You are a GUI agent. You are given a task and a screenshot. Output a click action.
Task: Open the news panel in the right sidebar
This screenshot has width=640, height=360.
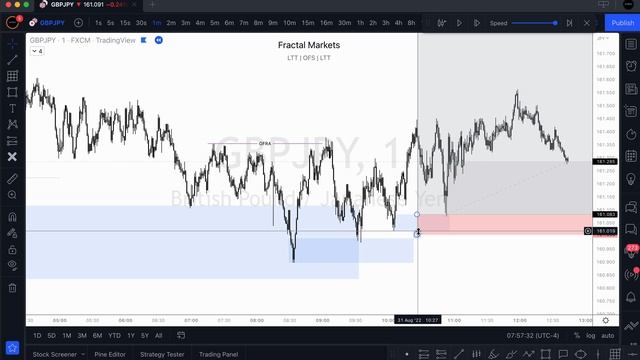click(x=631, y=89)
